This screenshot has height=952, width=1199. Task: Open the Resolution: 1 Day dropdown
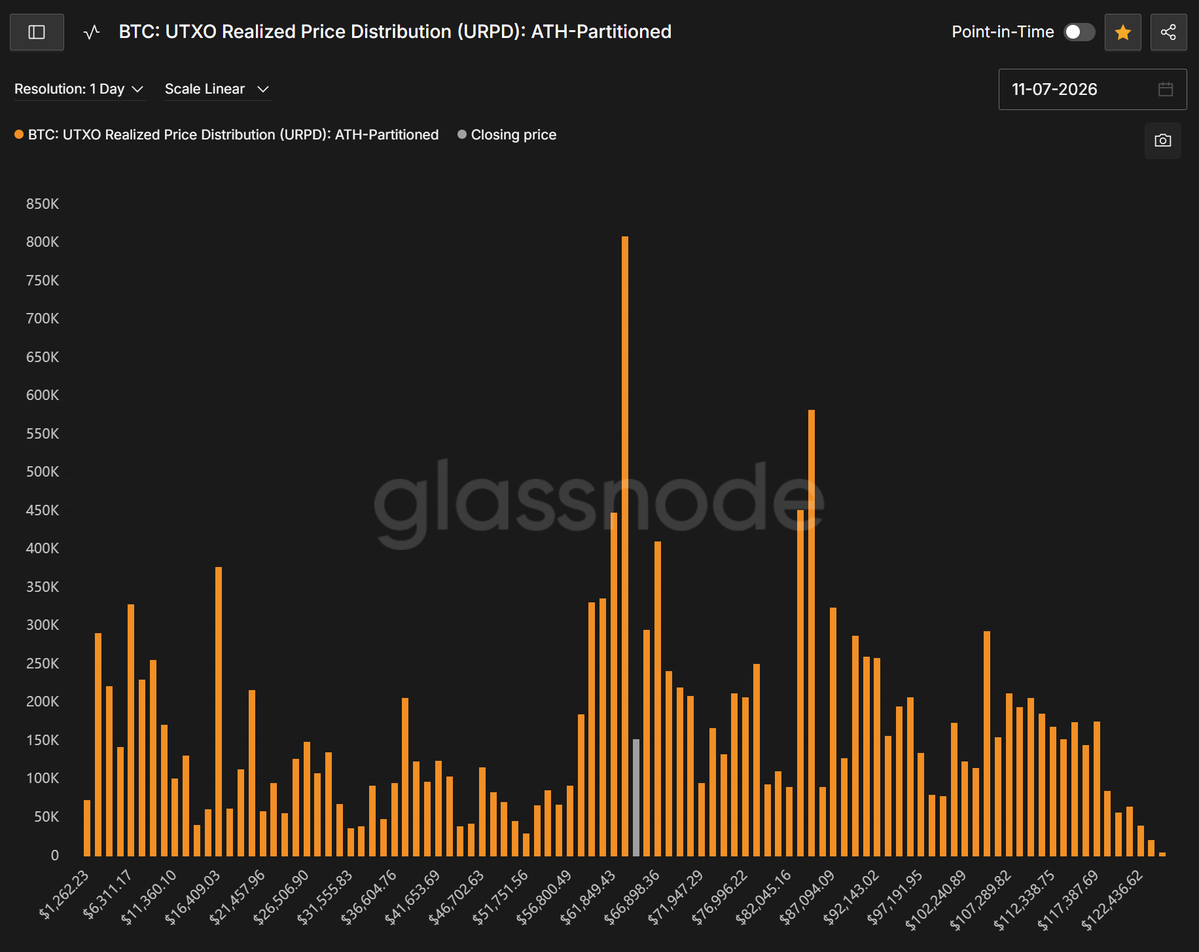pyautogui.click(x=79, y=89)
